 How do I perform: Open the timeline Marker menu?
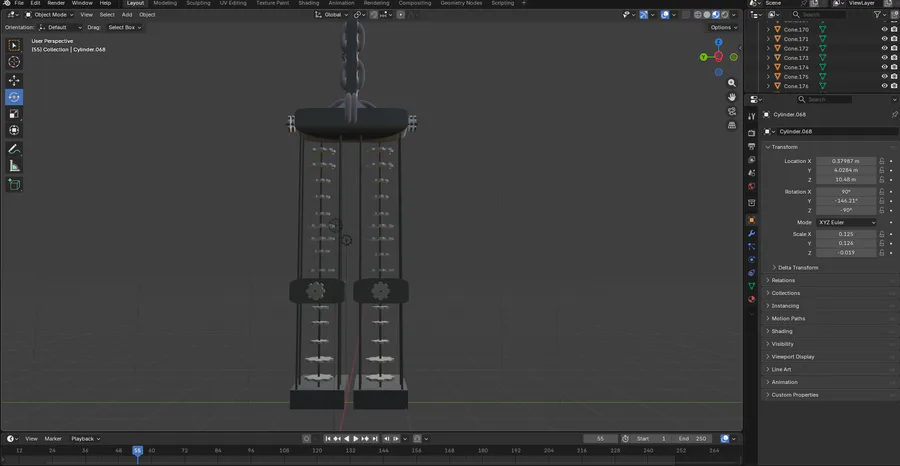tap(53, 438)
